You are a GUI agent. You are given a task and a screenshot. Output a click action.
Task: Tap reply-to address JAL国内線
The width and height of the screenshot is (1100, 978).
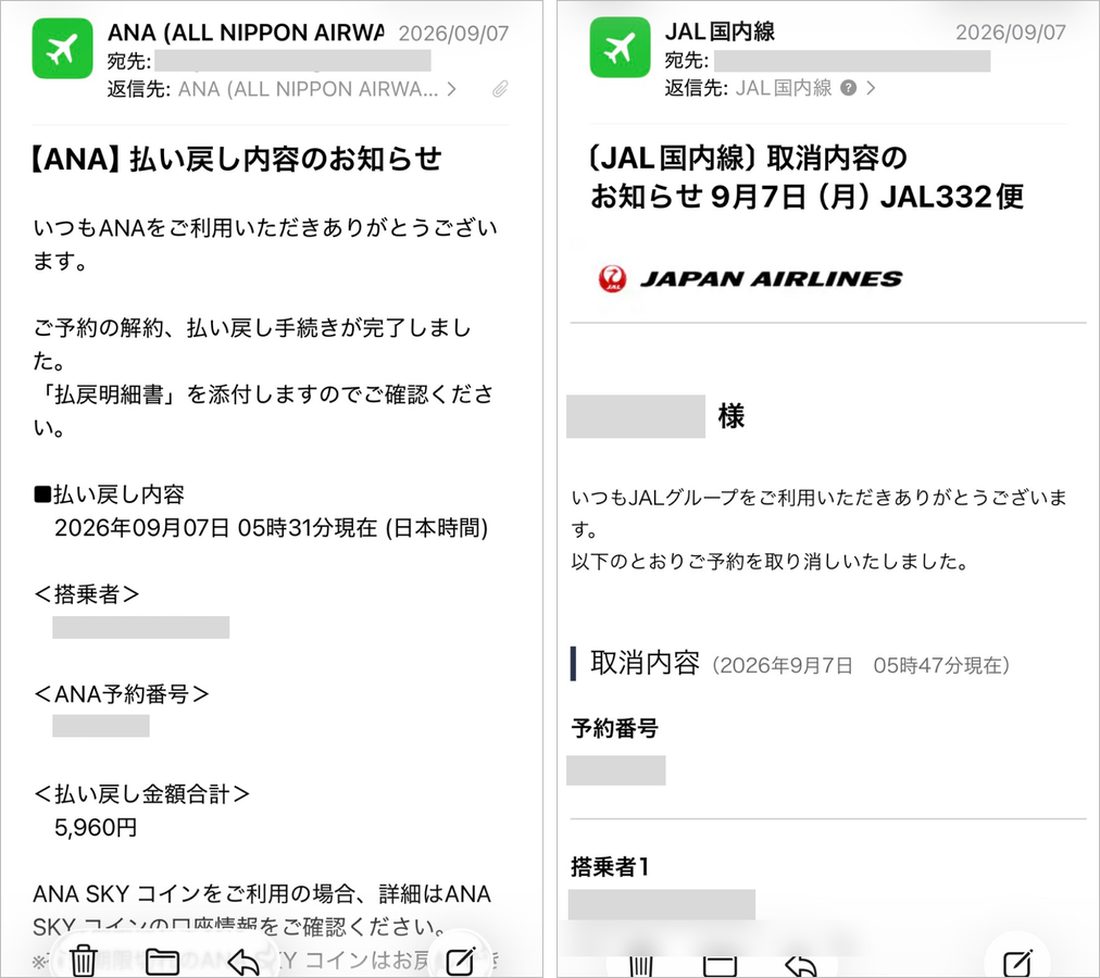tap(784, 88)
